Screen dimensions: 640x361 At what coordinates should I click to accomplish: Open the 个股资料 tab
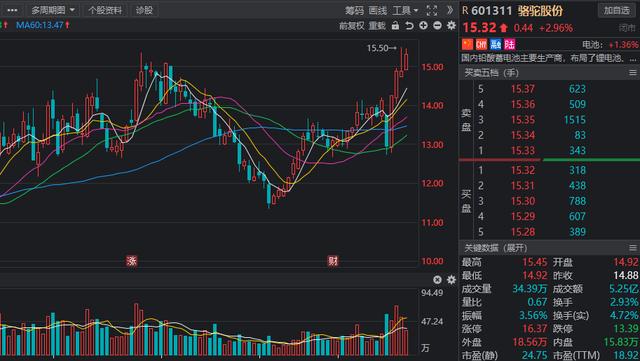point(105,10)
